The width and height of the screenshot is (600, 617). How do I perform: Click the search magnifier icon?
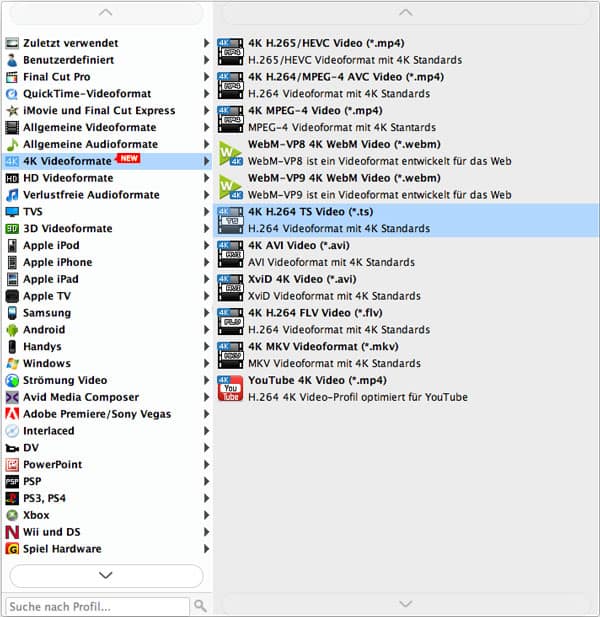[x=201, y=606]
